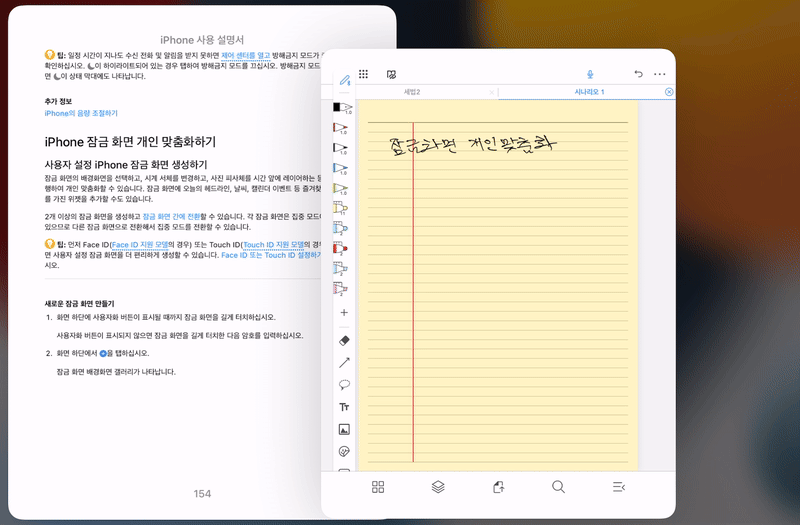Tap the page number 154 in manual
Viewport: 800px width, 525px height.
pos(202,493)
